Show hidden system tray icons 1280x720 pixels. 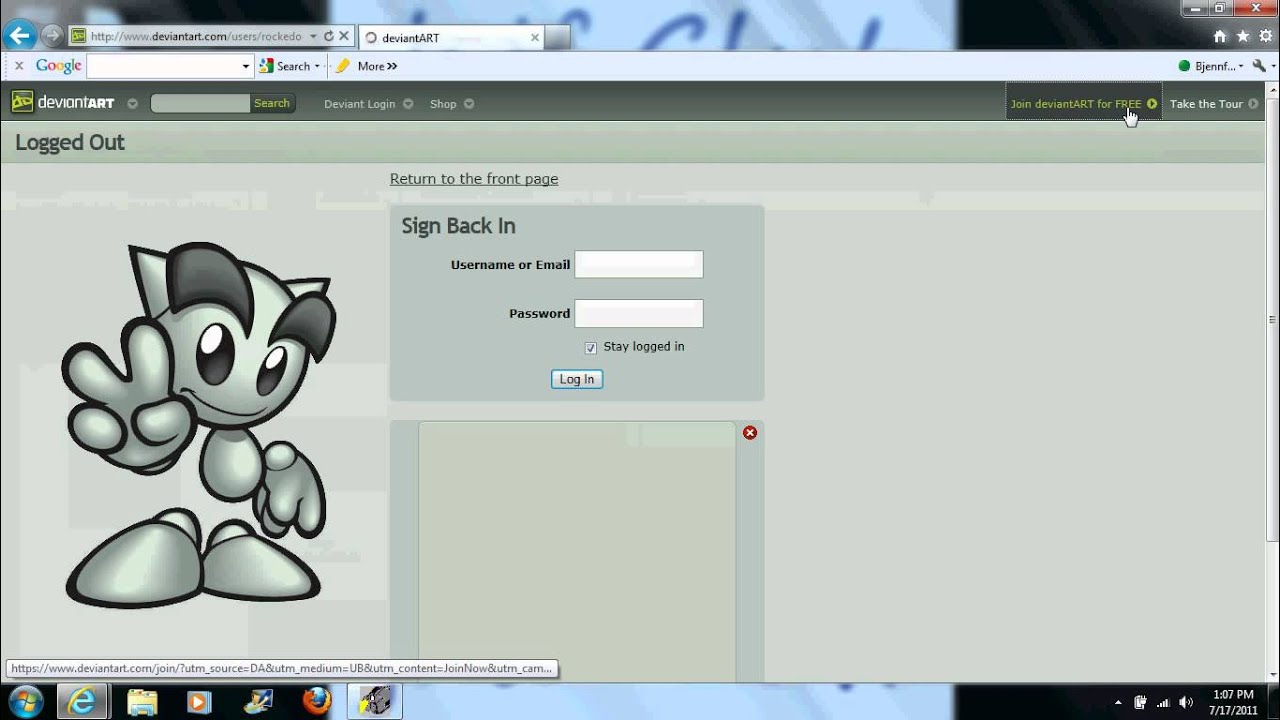pyautogui.click(x=1118, y=702)
